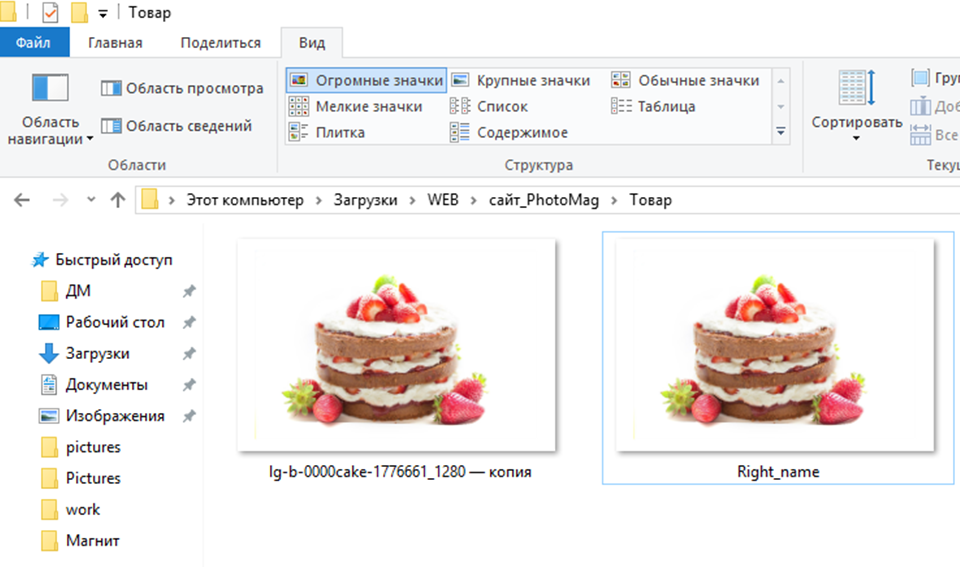Switch view to Таблица

click(653, 107)
